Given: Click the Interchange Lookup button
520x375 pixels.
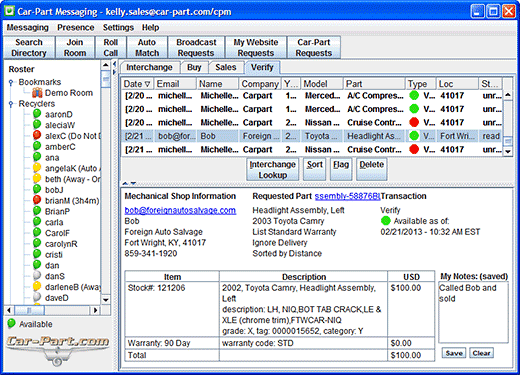Looking at the screenshot, I should [x=273, y=170].
